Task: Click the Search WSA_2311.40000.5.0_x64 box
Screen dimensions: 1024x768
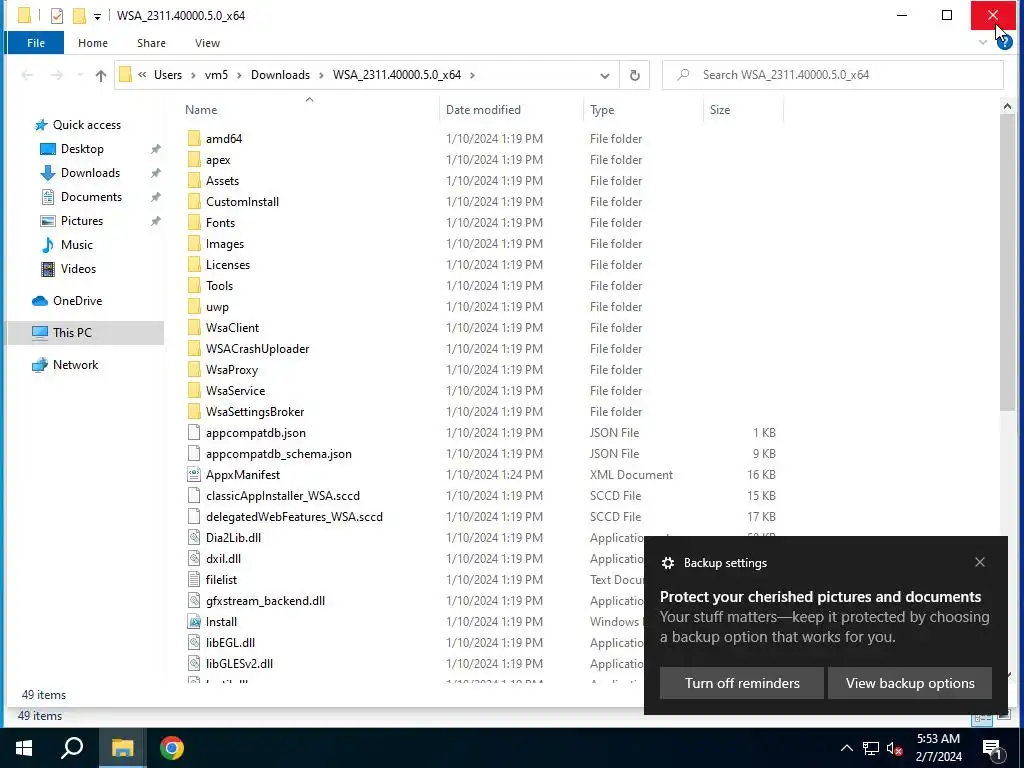Action: tap(833, 75)
